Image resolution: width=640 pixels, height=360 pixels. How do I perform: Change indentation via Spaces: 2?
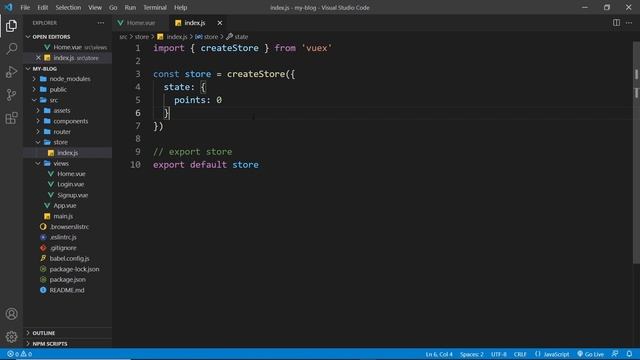click(472, 354)
